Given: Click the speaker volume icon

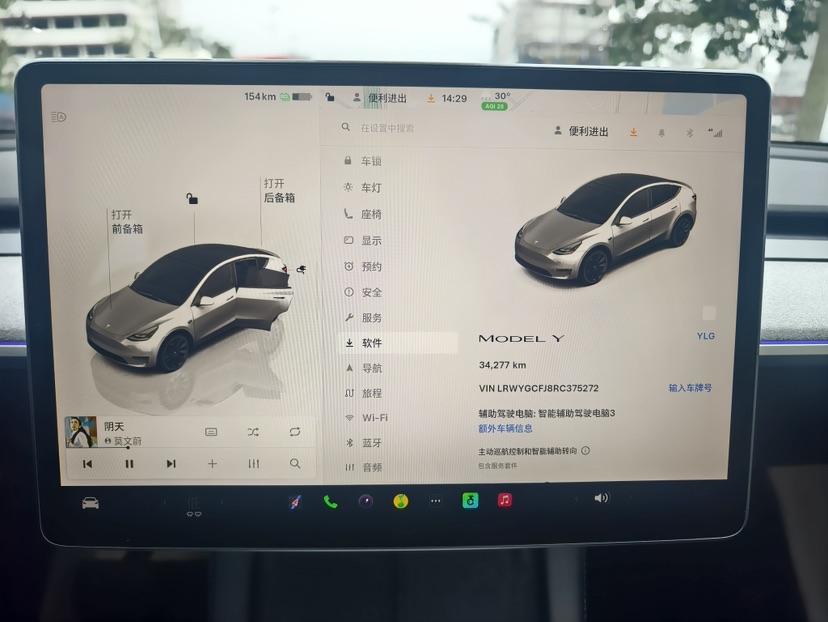Looking at the screenshot, I should (601, 498).
